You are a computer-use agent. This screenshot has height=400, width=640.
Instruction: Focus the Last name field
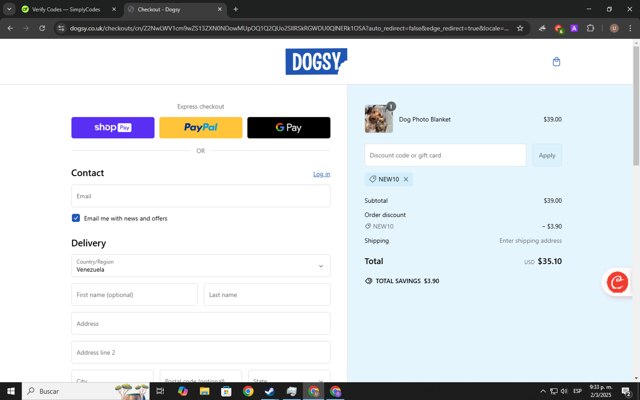click(x=267, y=295)
